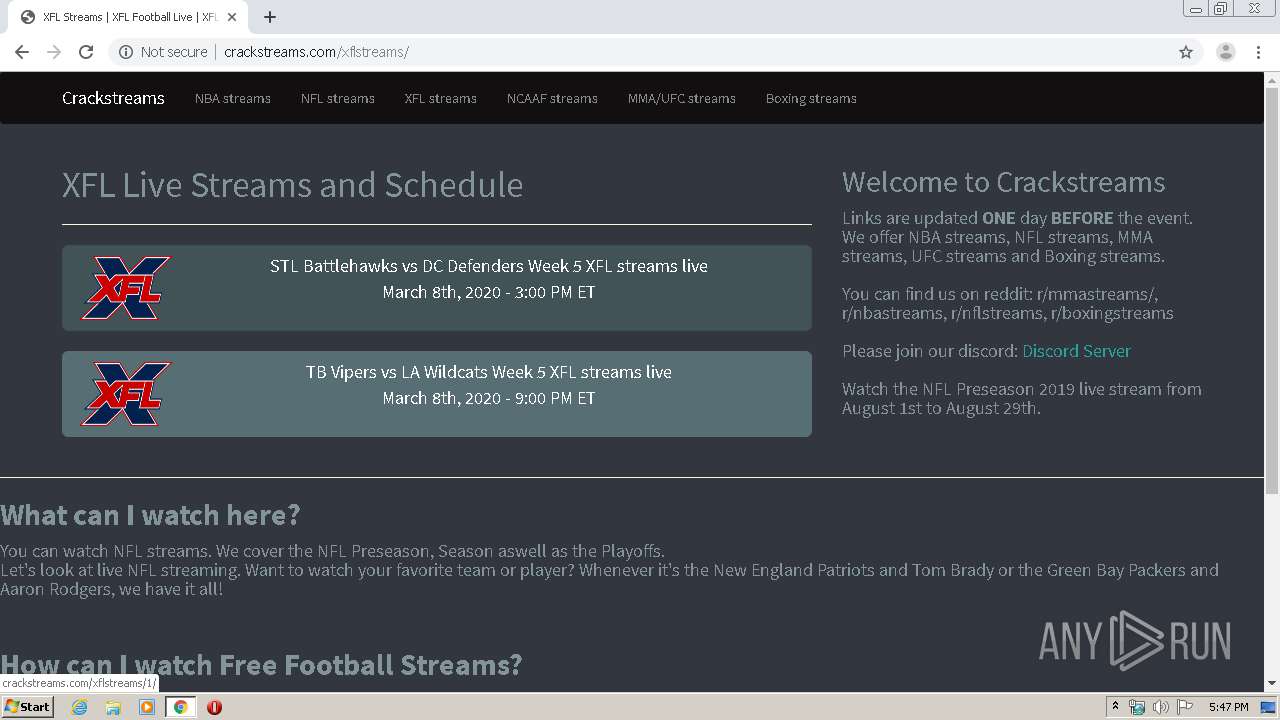
Task: Close the XFL Streams tab
Action: 232,17
